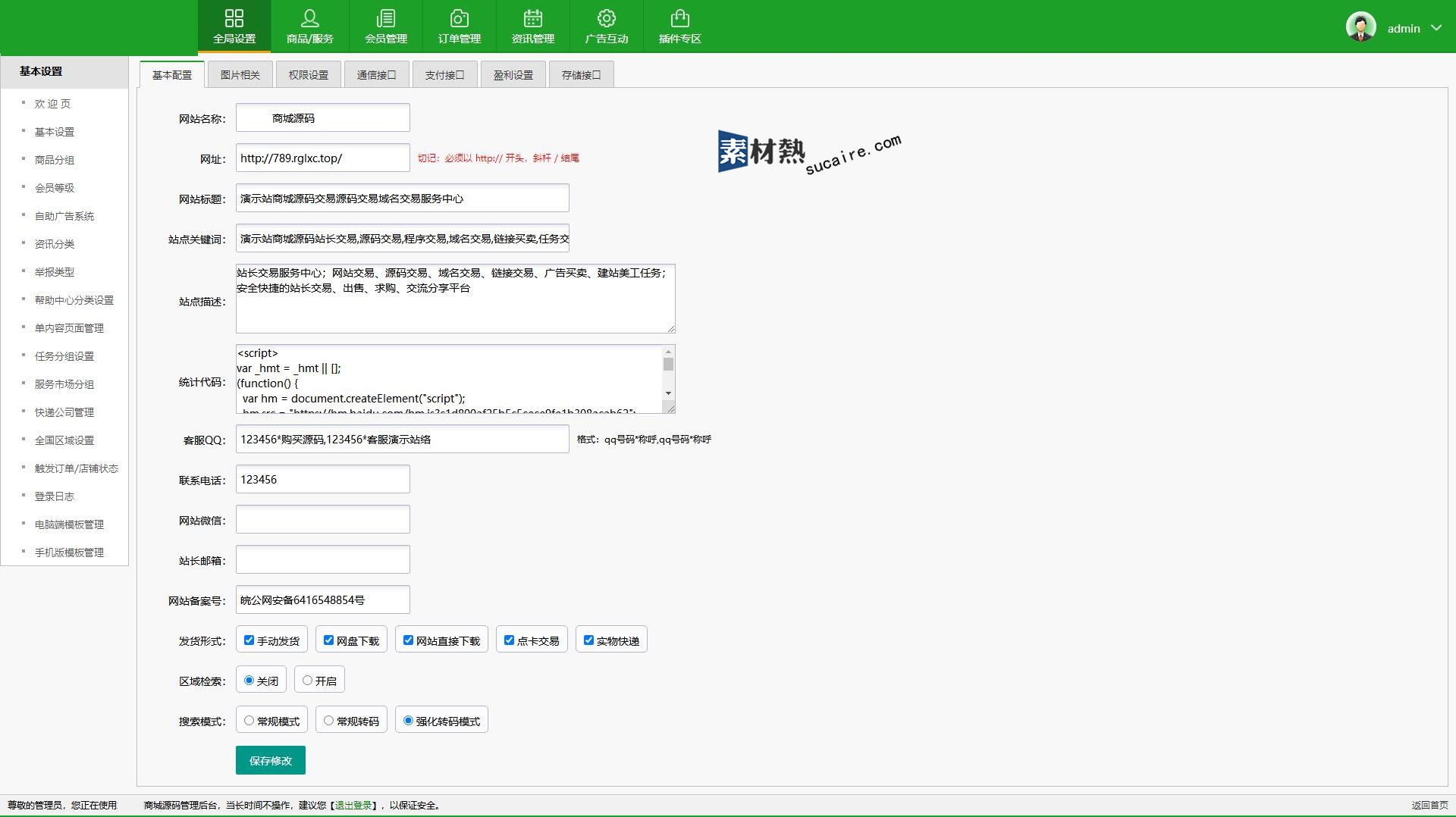Click the 保存修改 button

click(271, 760)
